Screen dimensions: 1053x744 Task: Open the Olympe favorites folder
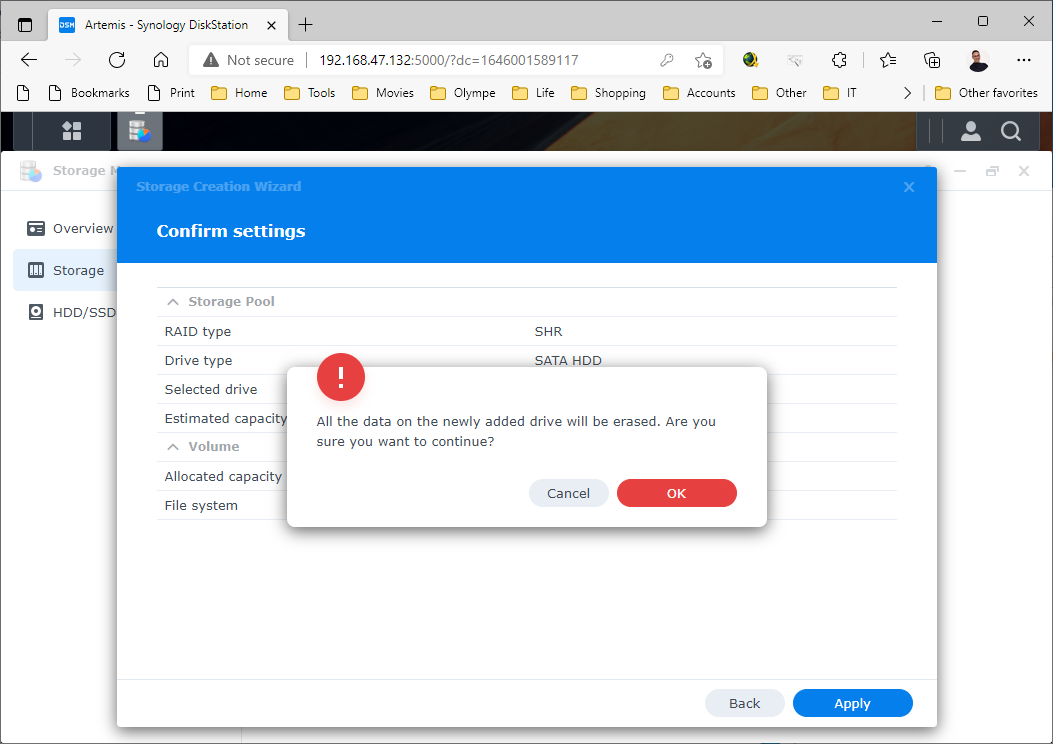[x=463, y=93]
